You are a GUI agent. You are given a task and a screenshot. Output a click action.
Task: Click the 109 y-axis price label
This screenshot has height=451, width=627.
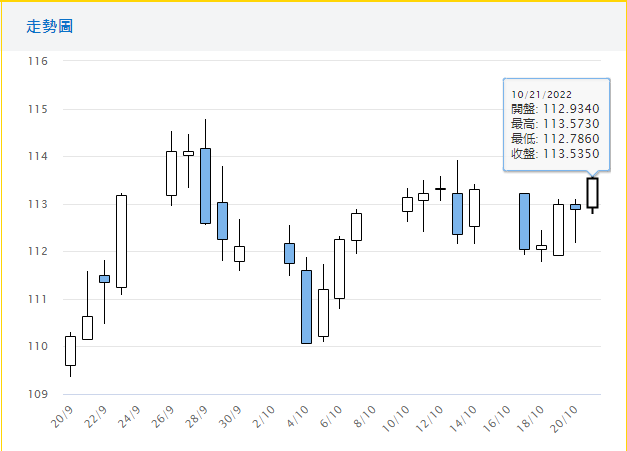pyautogui.click(x=38, y=394)
